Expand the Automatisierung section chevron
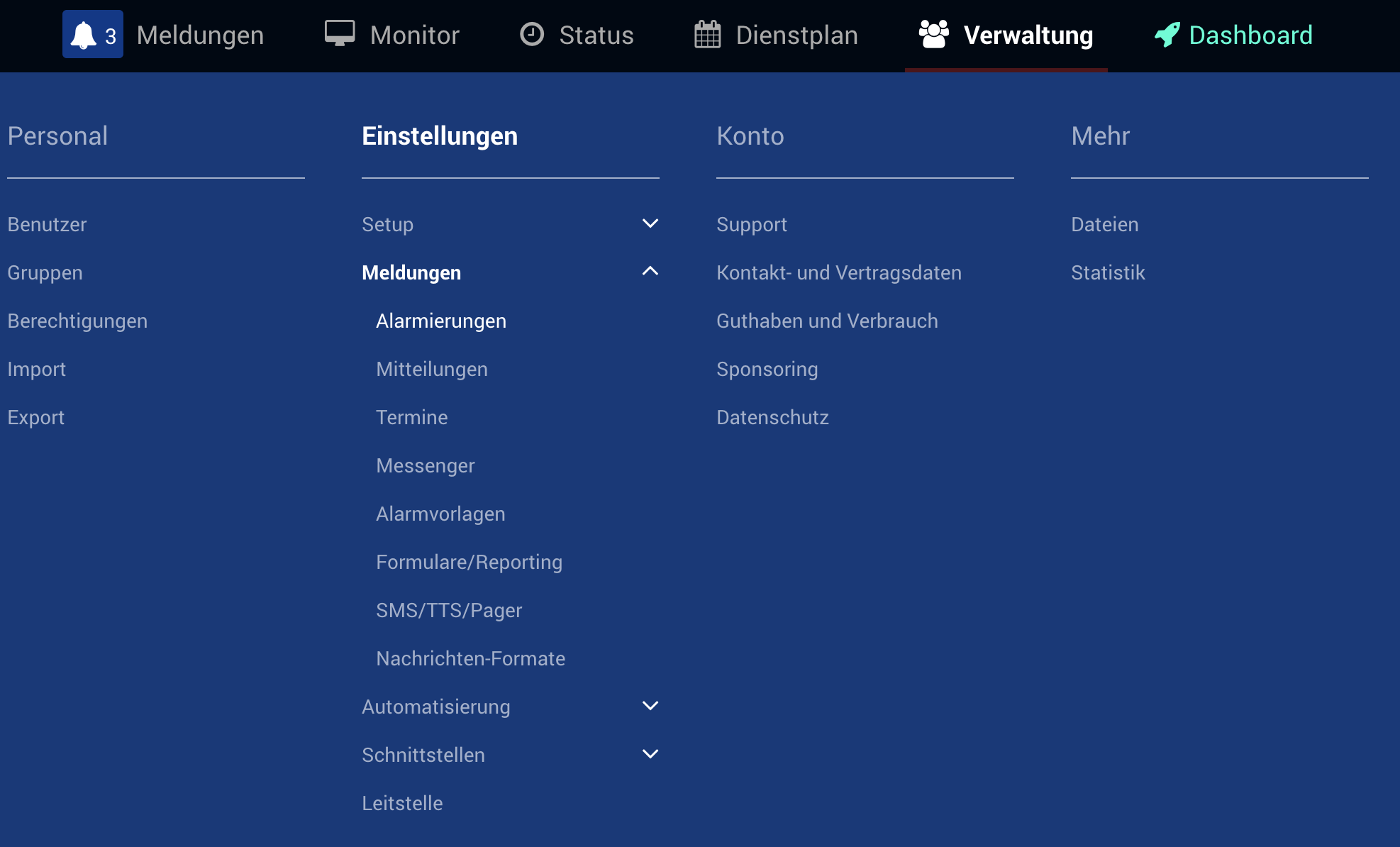The height and width of the screenshot is (847, 1400). pyautogui.click(x=650, y=706)
